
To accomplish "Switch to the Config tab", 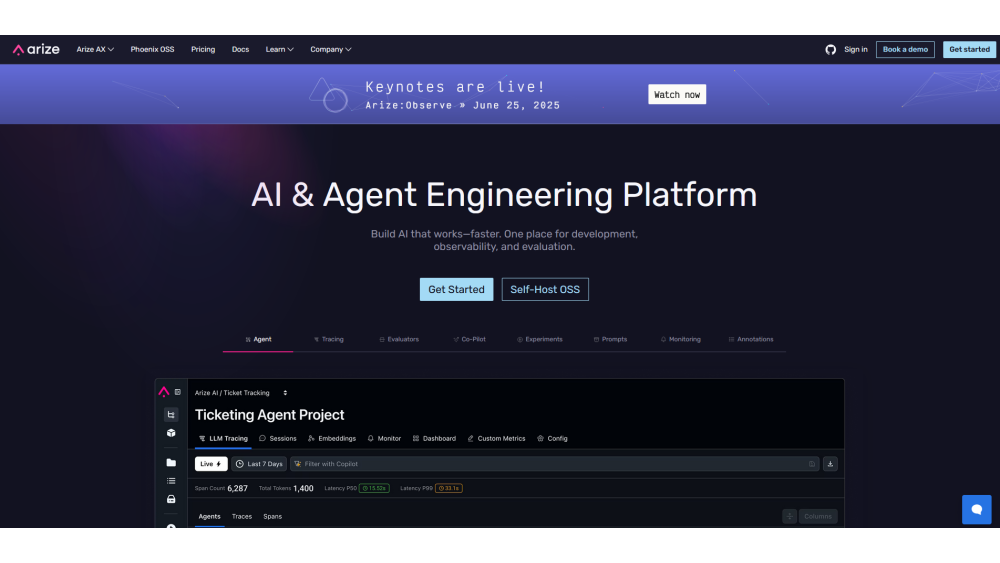I will pos(552,439).
